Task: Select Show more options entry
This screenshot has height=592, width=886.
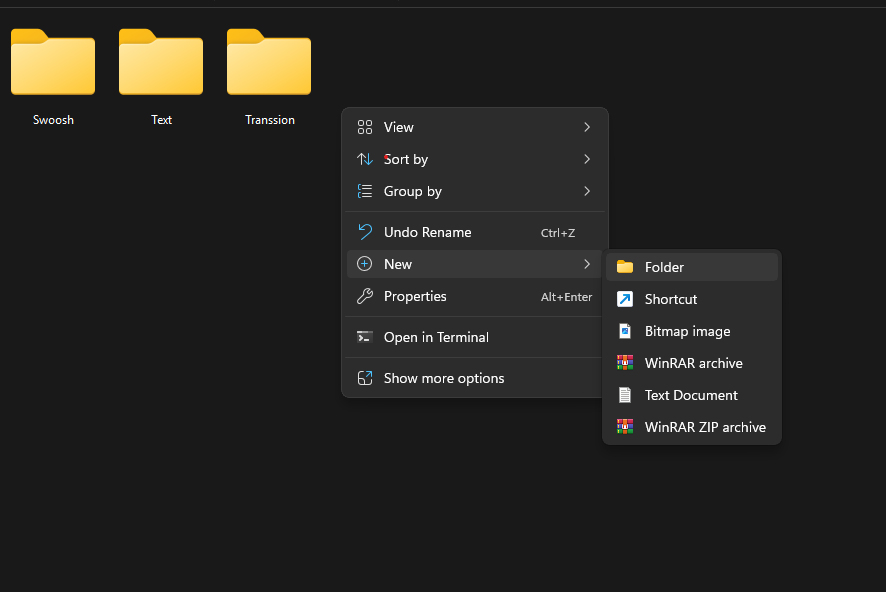Action: click(x=444, y=378)
